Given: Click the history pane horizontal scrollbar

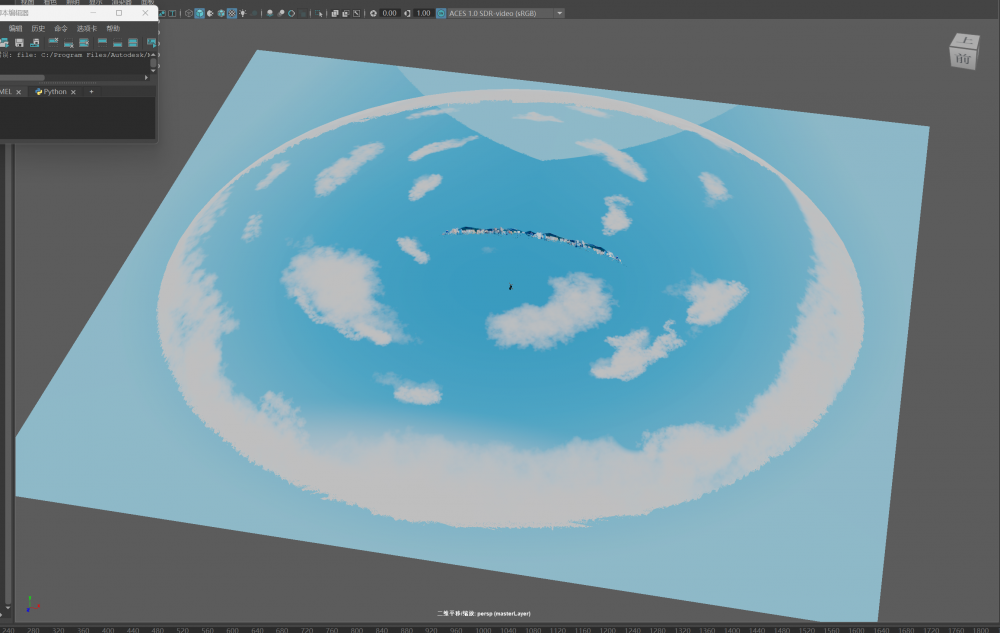Looking at the screenshot, I should (x=24, y=77).
